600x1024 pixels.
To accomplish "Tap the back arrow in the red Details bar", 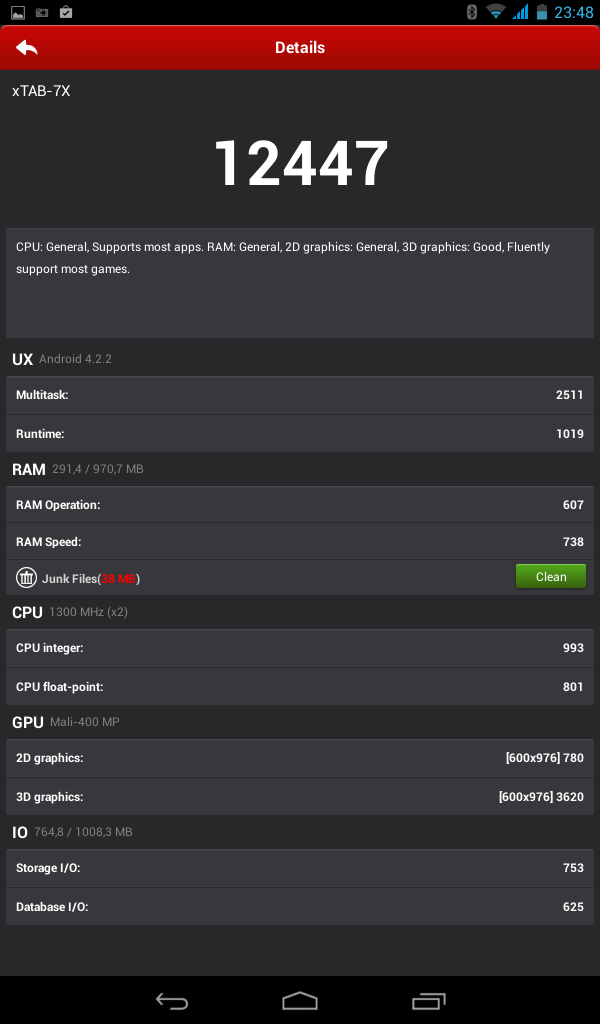I will [26, 47].
